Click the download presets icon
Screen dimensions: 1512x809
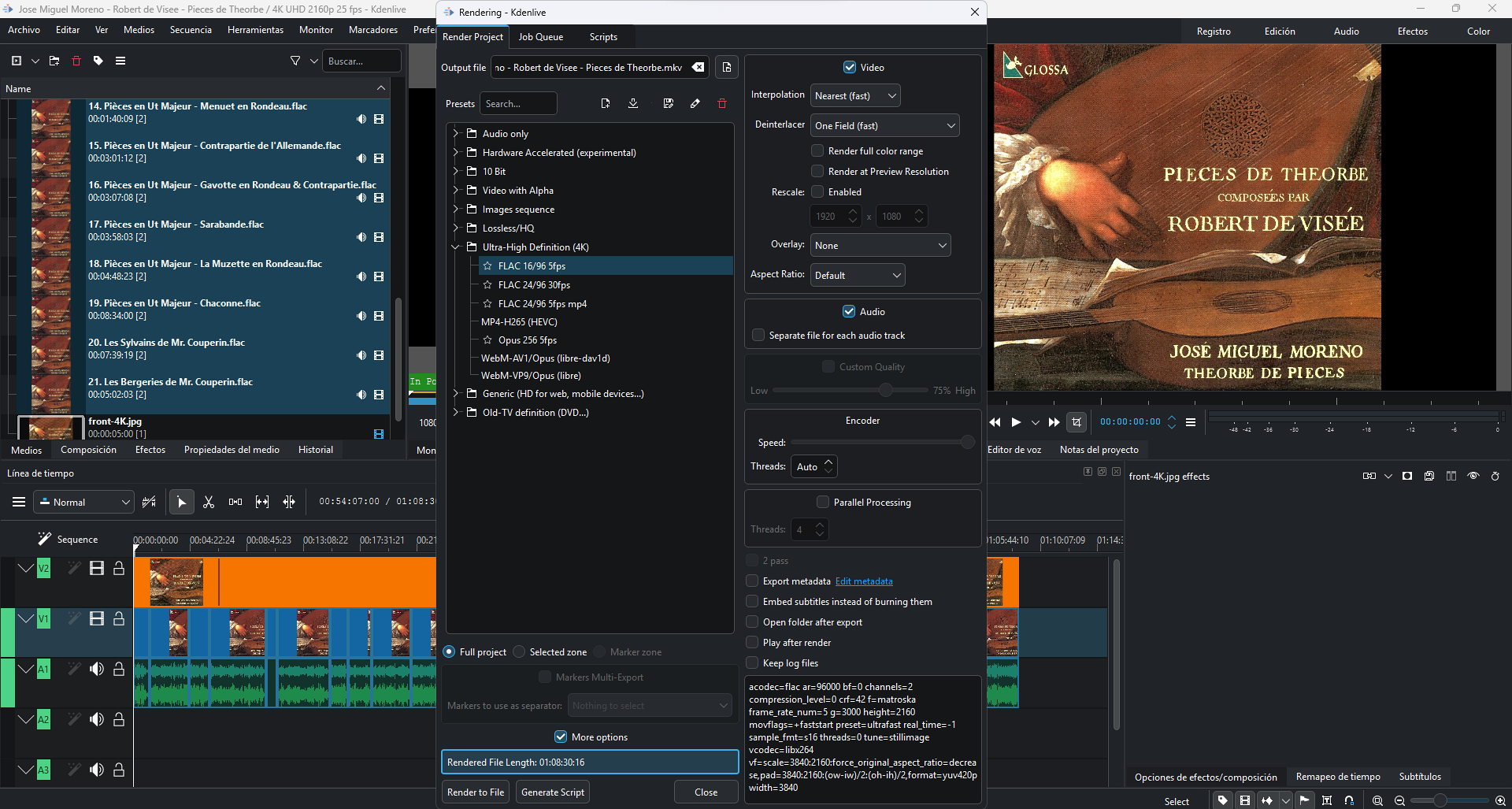pos(633,103)
